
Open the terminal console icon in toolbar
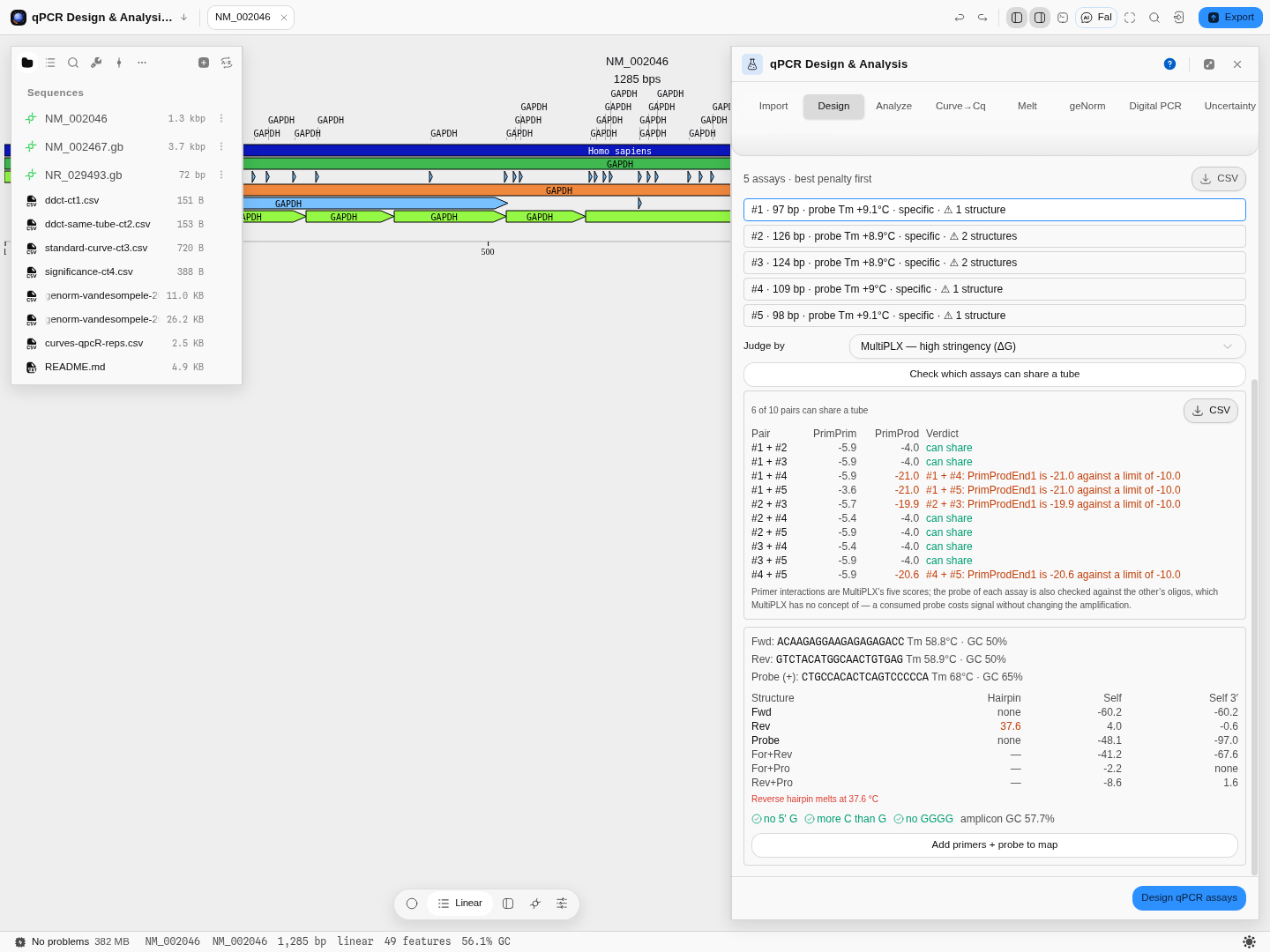point(1063,18)
